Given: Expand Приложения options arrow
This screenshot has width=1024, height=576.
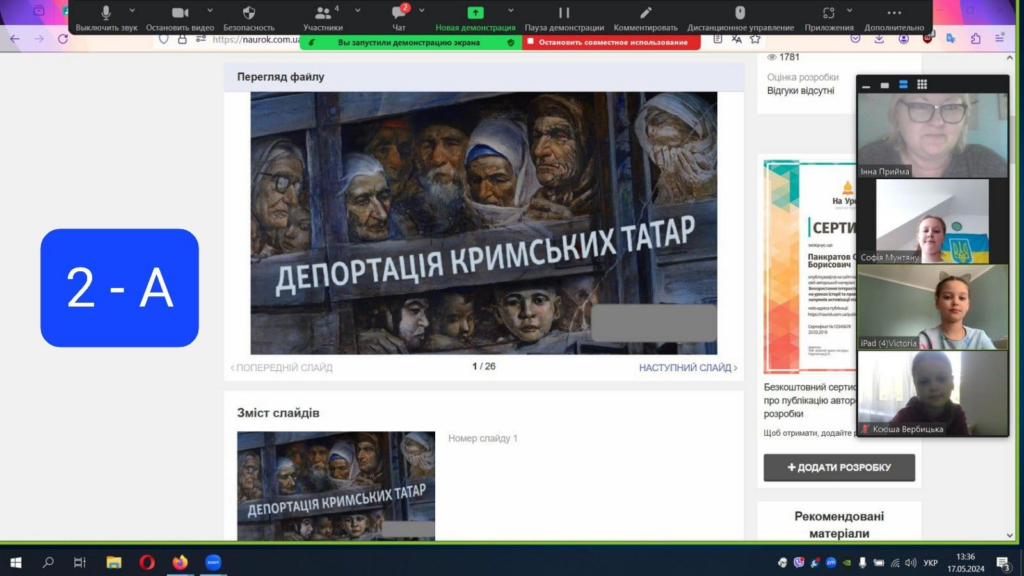Looking at the screenshot, I should pos(850,10).
